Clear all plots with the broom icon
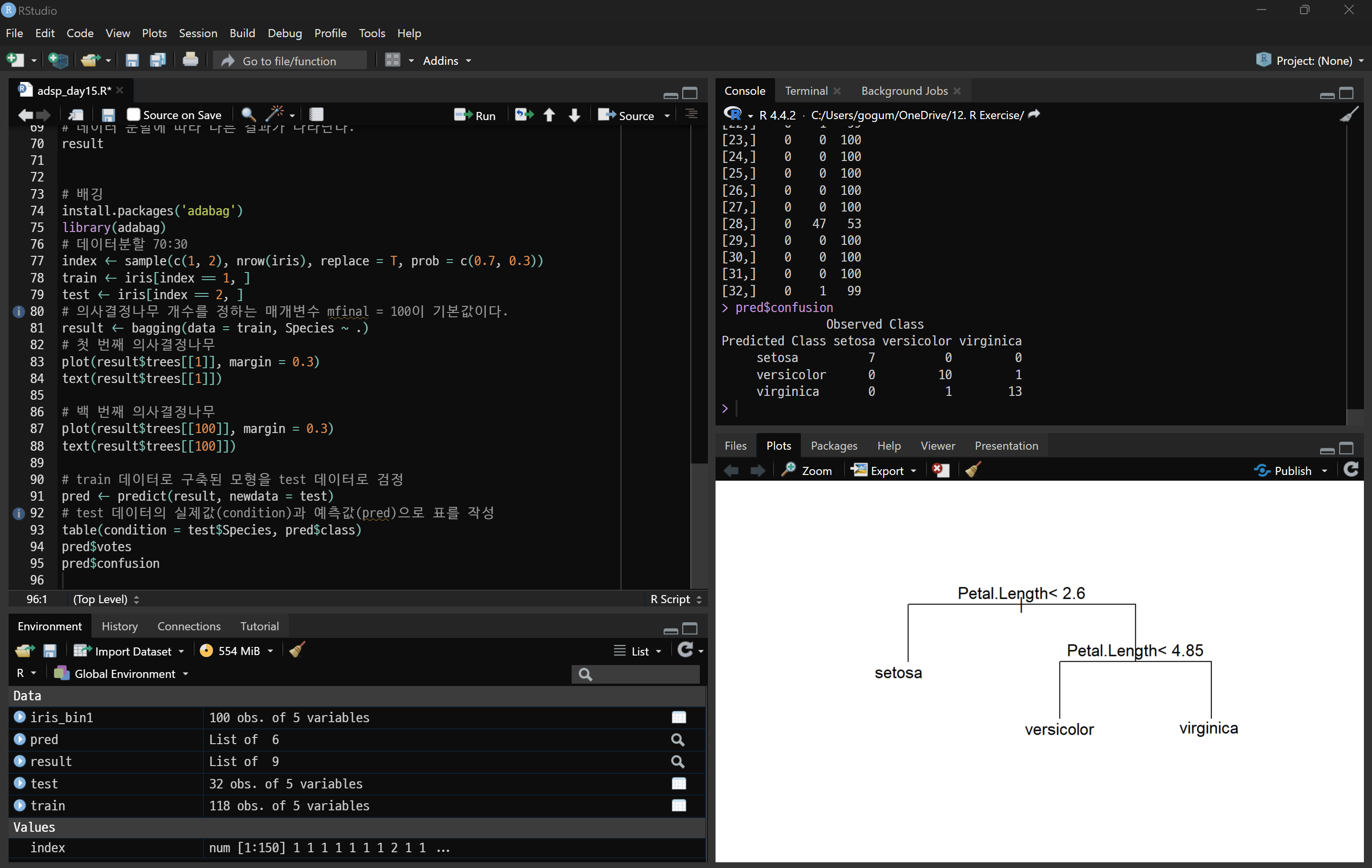This screenshot has height=868, width=1372. coord(973,470)
